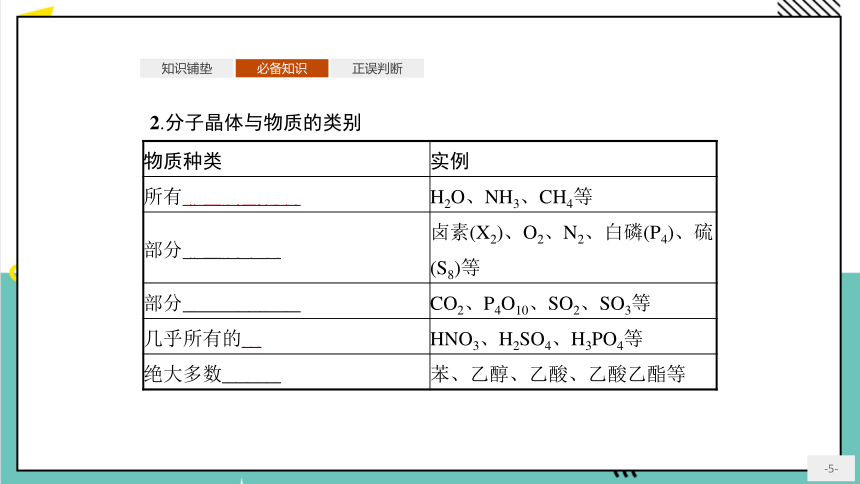The width and height of the screenshot is (860, 484).
Task: Select the 必备知识 tab
Action: pos(282,69)
